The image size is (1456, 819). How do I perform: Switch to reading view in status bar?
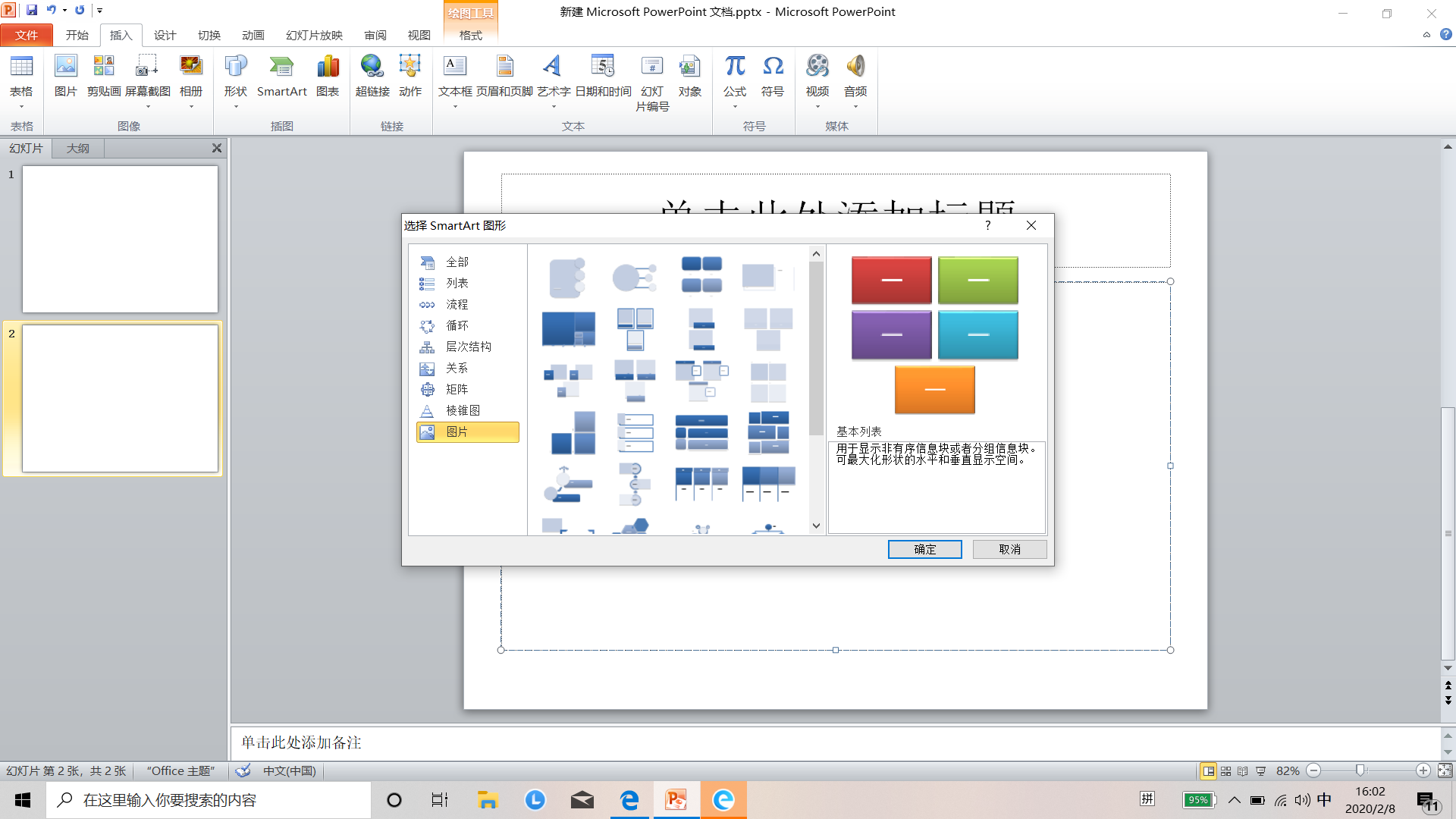click(x=1242, y=771)
